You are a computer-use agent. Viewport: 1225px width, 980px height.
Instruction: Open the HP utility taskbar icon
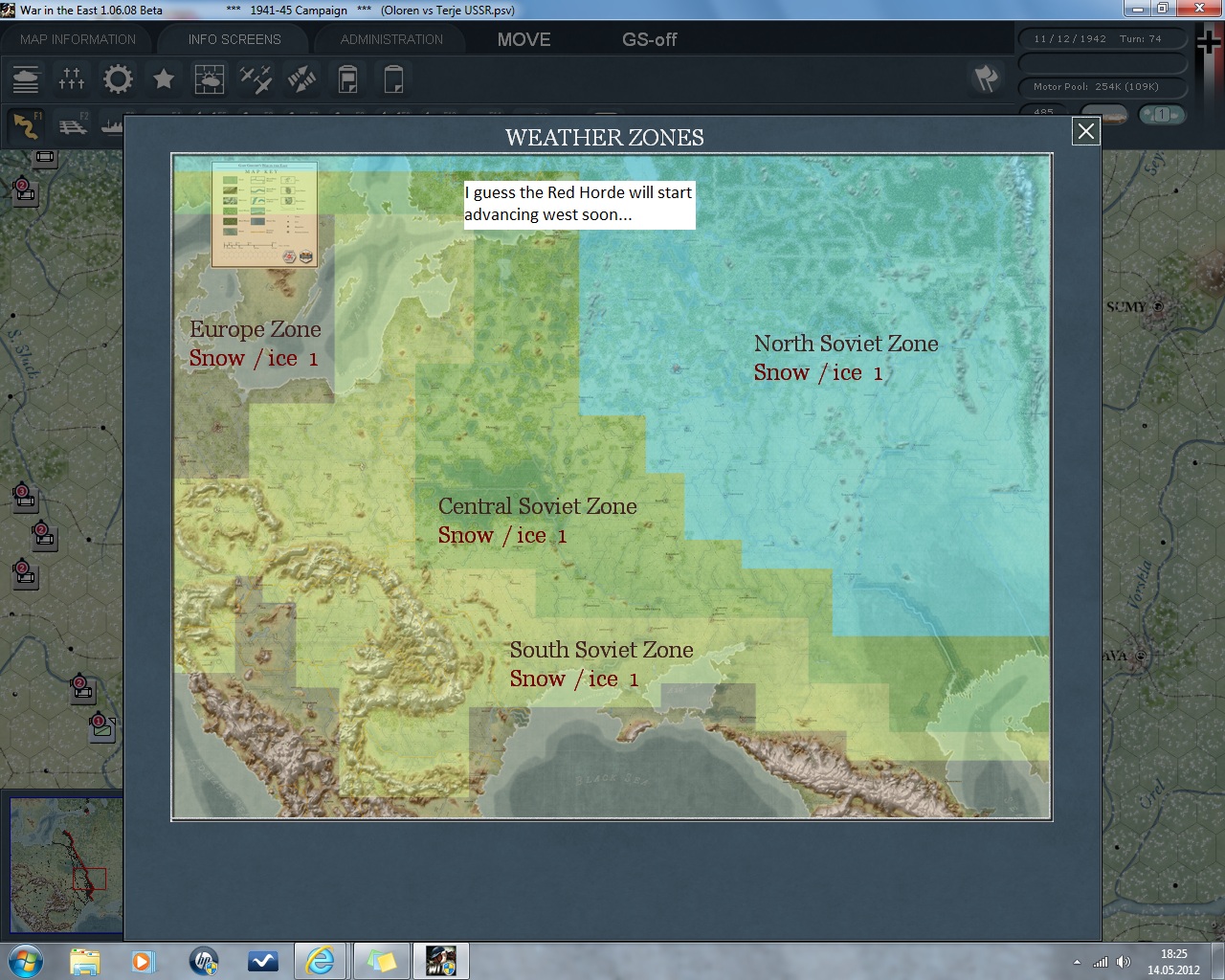(203, 960)
